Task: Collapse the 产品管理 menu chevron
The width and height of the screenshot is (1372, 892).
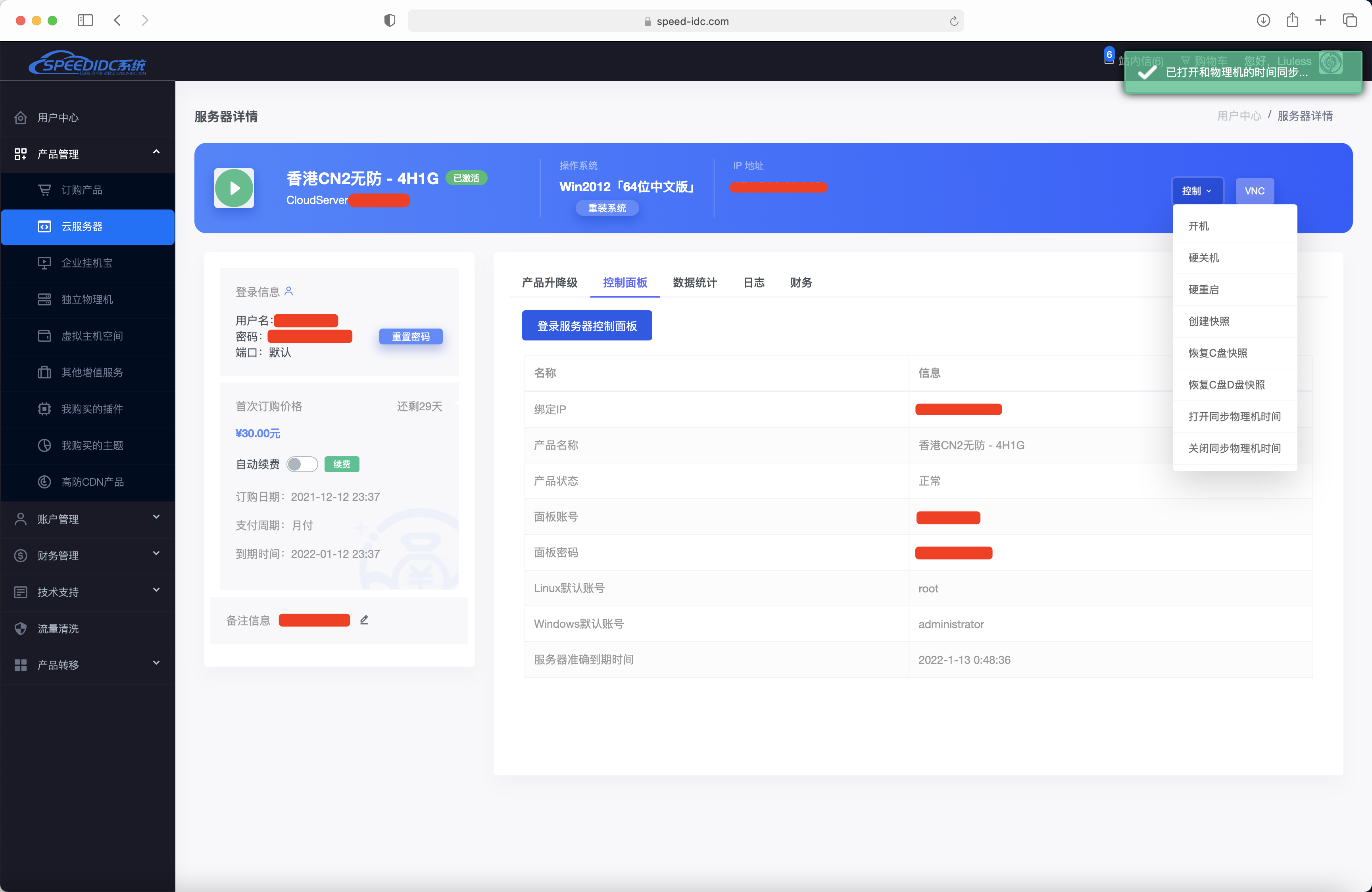Action: [156, 152]
